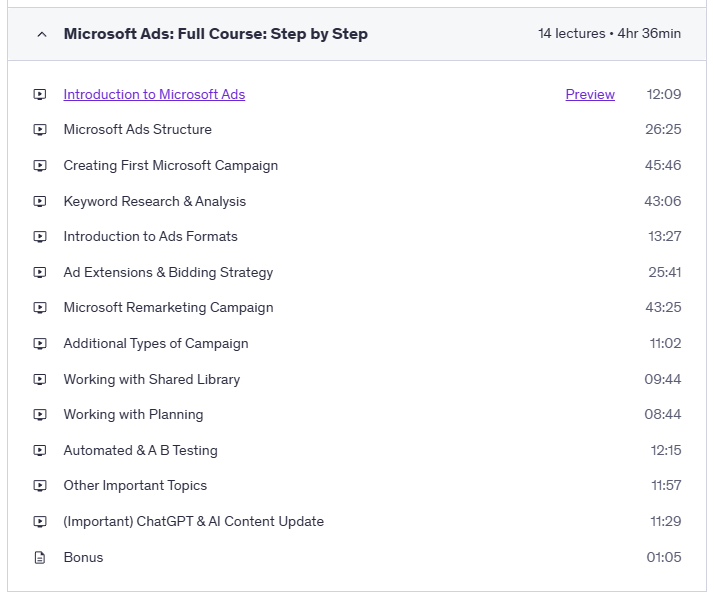Select the Additional Types of Campaign lecture
This screenshot has width=714, height=600.
[x=156, y=344]
